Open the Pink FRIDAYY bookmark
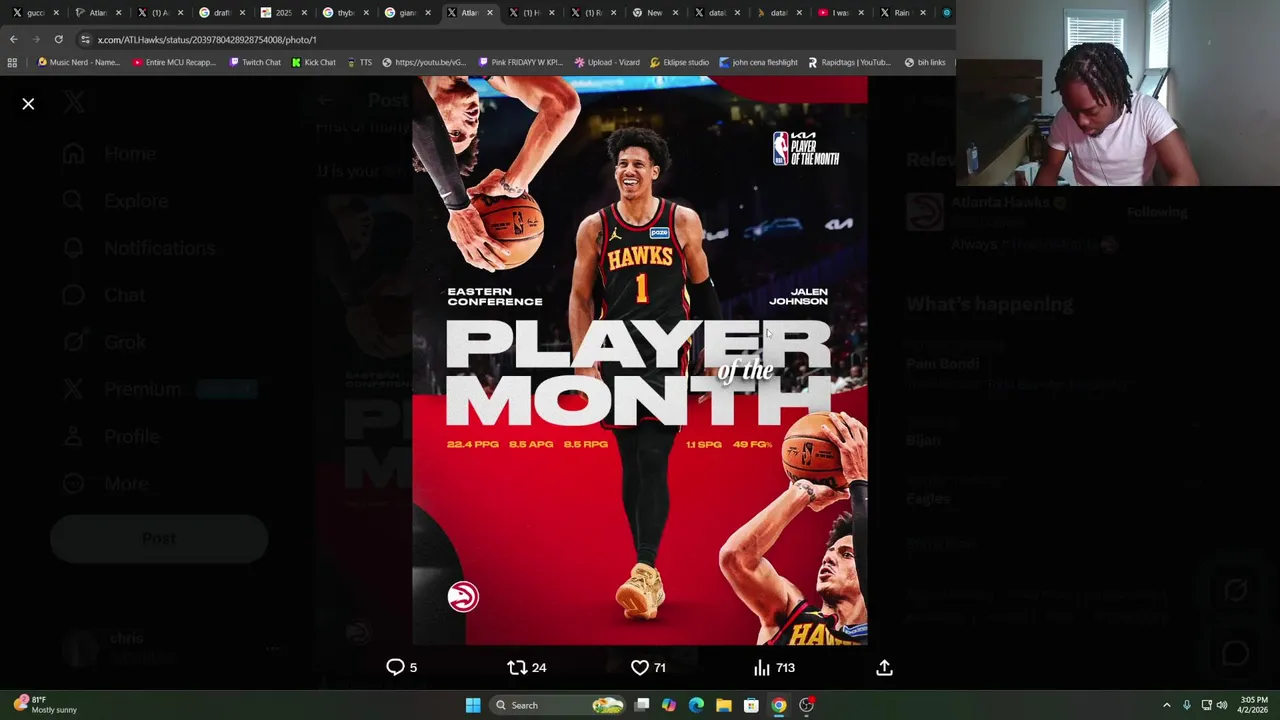This screenshot has height=720, width=1280. tap(520, 62)
